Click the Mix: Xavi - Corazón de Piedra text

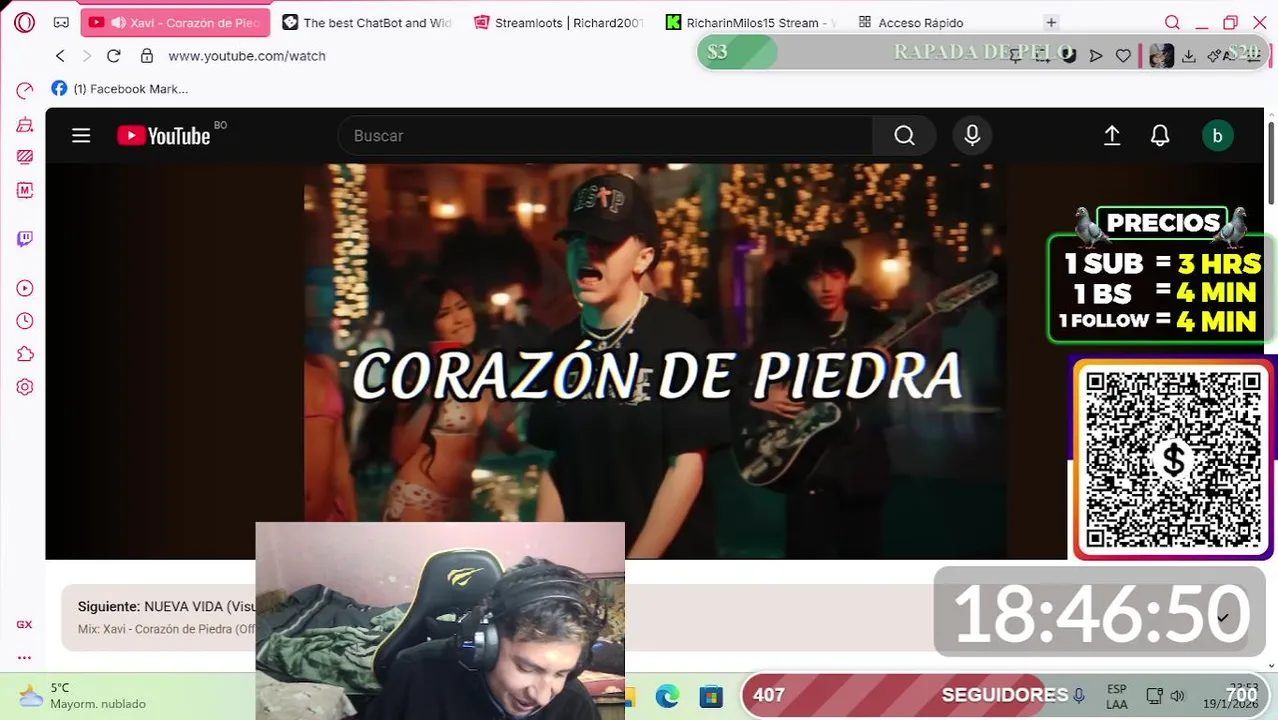tap(167, 629)
